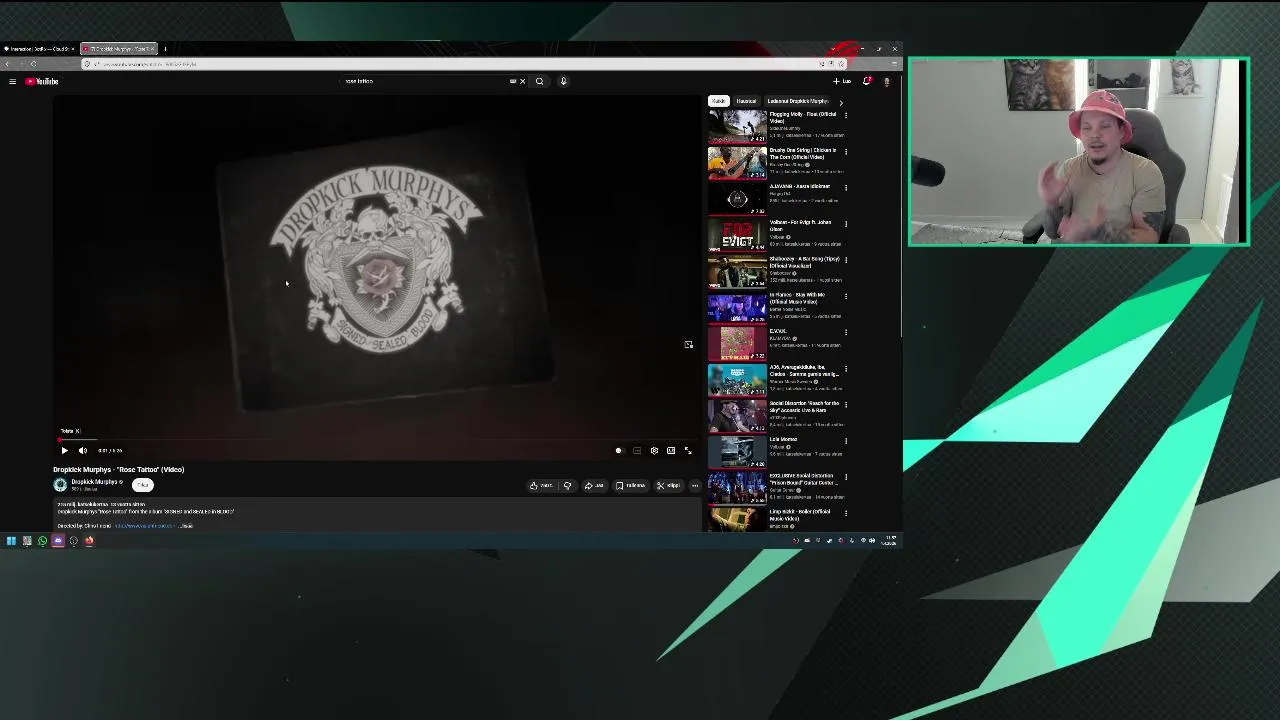Viewport: 1280px width, 720px height.
Task: Open the Dropkick Murphys channel avatar
Action: coord(60,485)
